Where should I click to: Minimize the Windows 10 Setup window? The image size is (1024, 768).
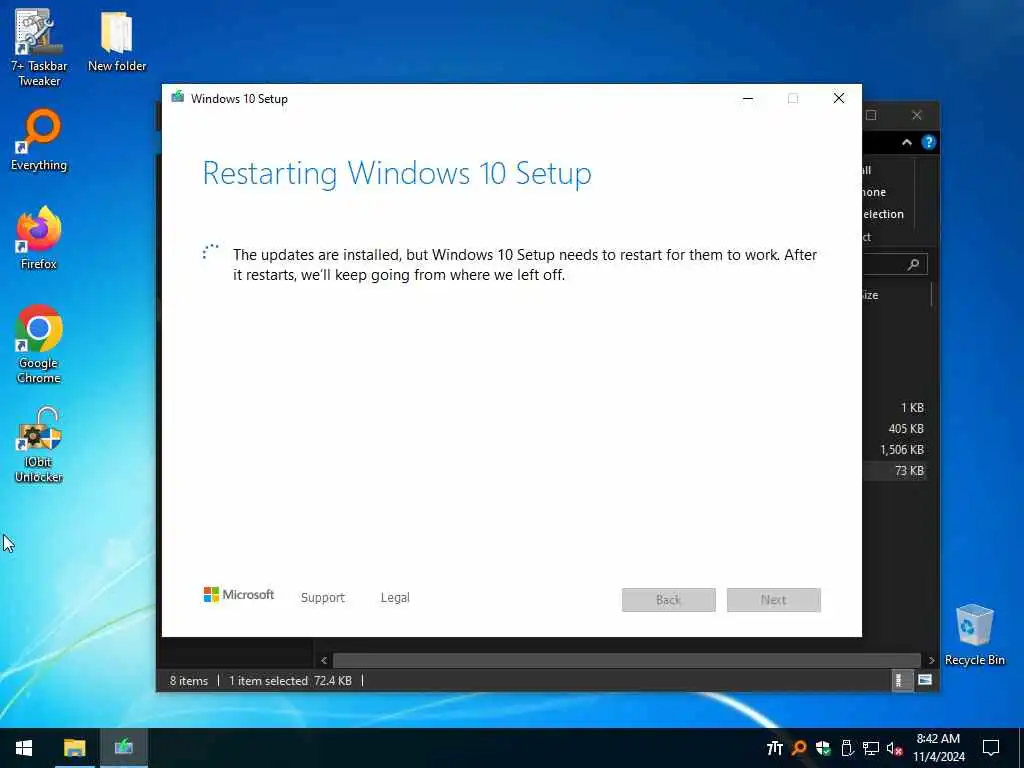[748, 99]
